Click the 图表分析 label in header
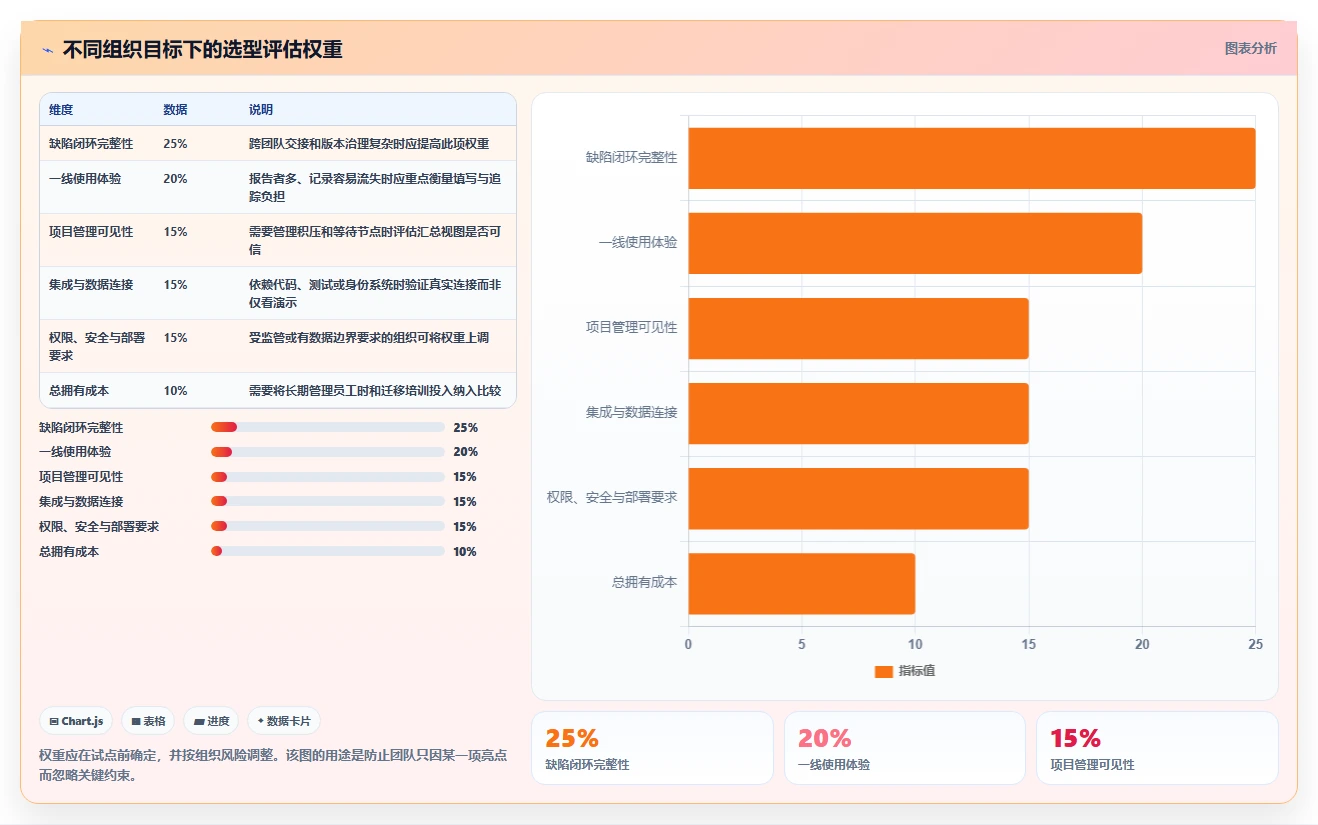1318x825 pixels. coord(1250,48)
